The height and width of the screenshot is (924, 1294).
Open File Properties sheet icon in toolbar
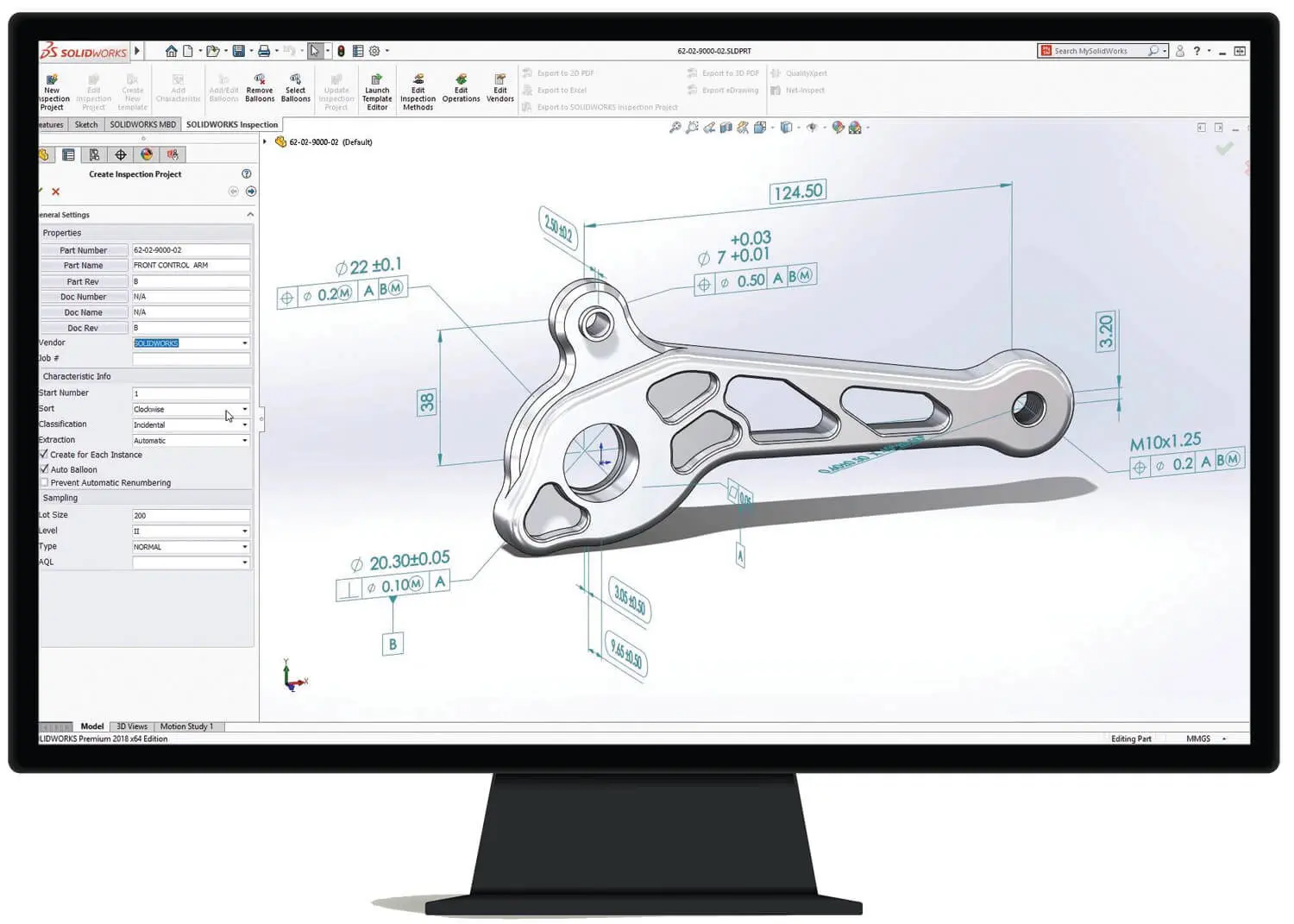358,51
